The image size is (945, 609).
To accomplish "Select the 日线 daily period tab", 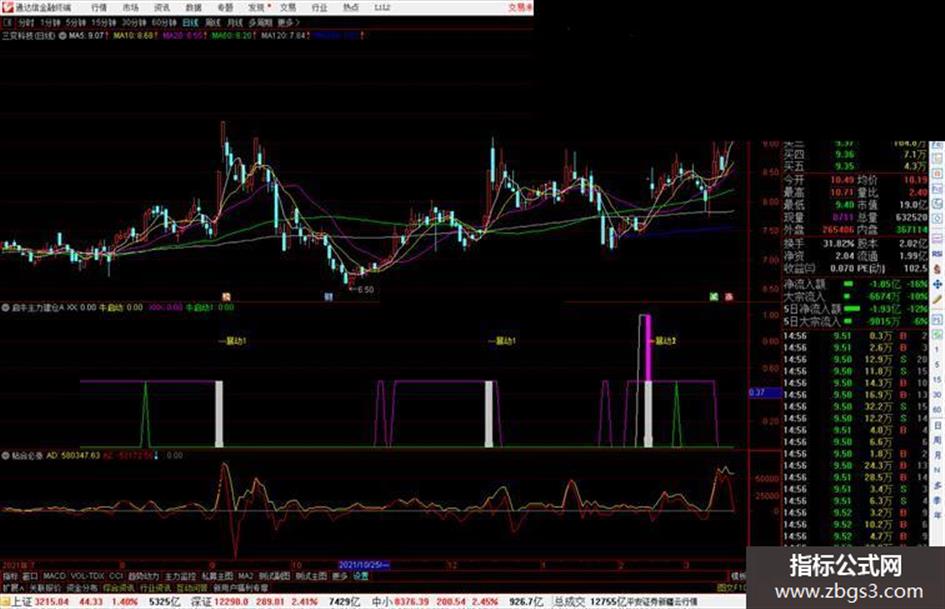I will coord(190,23).
